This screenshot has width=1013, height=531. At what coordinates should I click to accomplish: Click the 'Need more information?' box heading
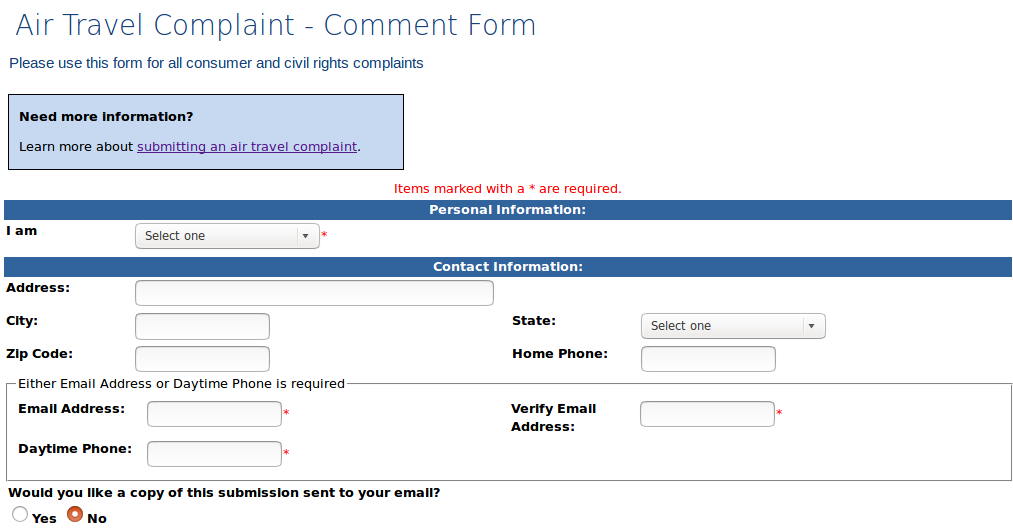106,117
